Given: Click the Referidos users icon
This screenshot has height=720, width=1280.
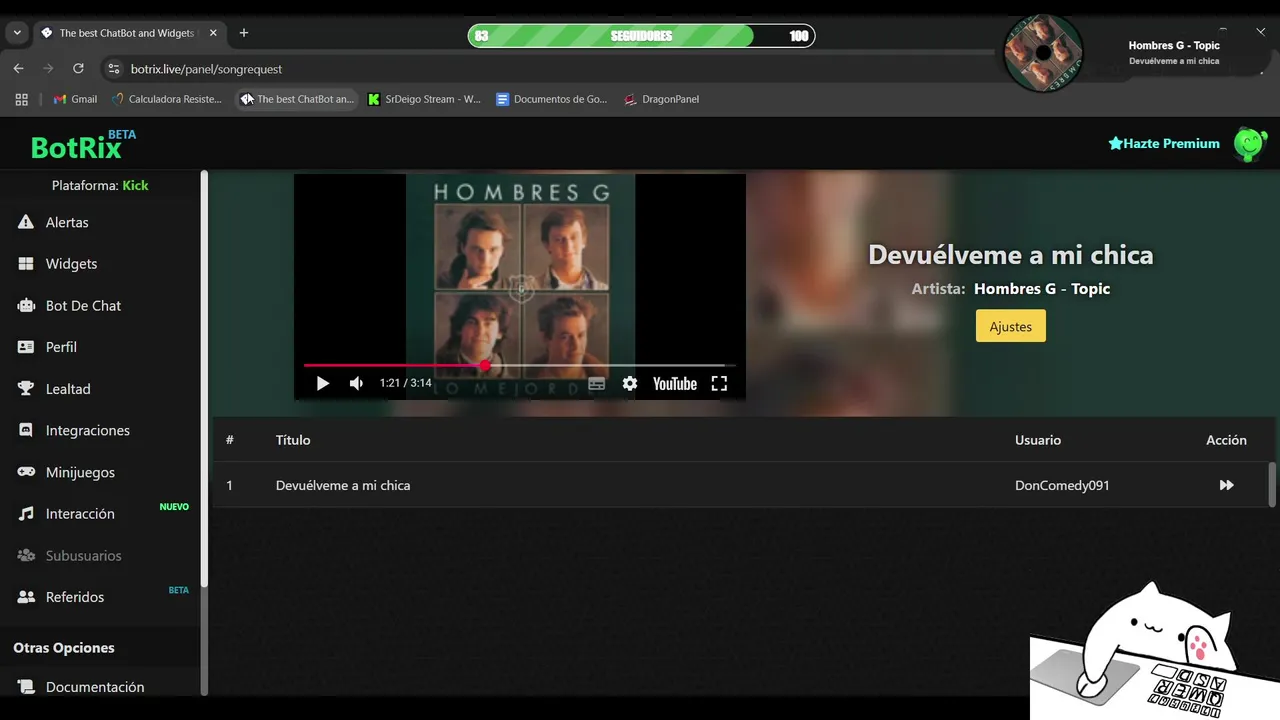Looking at the screenshot, I should pyautogui.click(x=26, y=597).
